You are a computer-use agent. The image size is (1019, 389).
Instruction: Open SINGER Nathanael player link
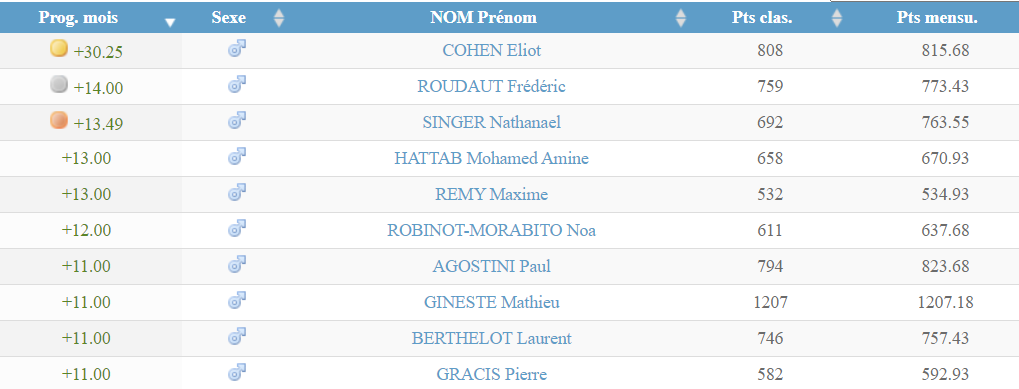click(491, 123)
